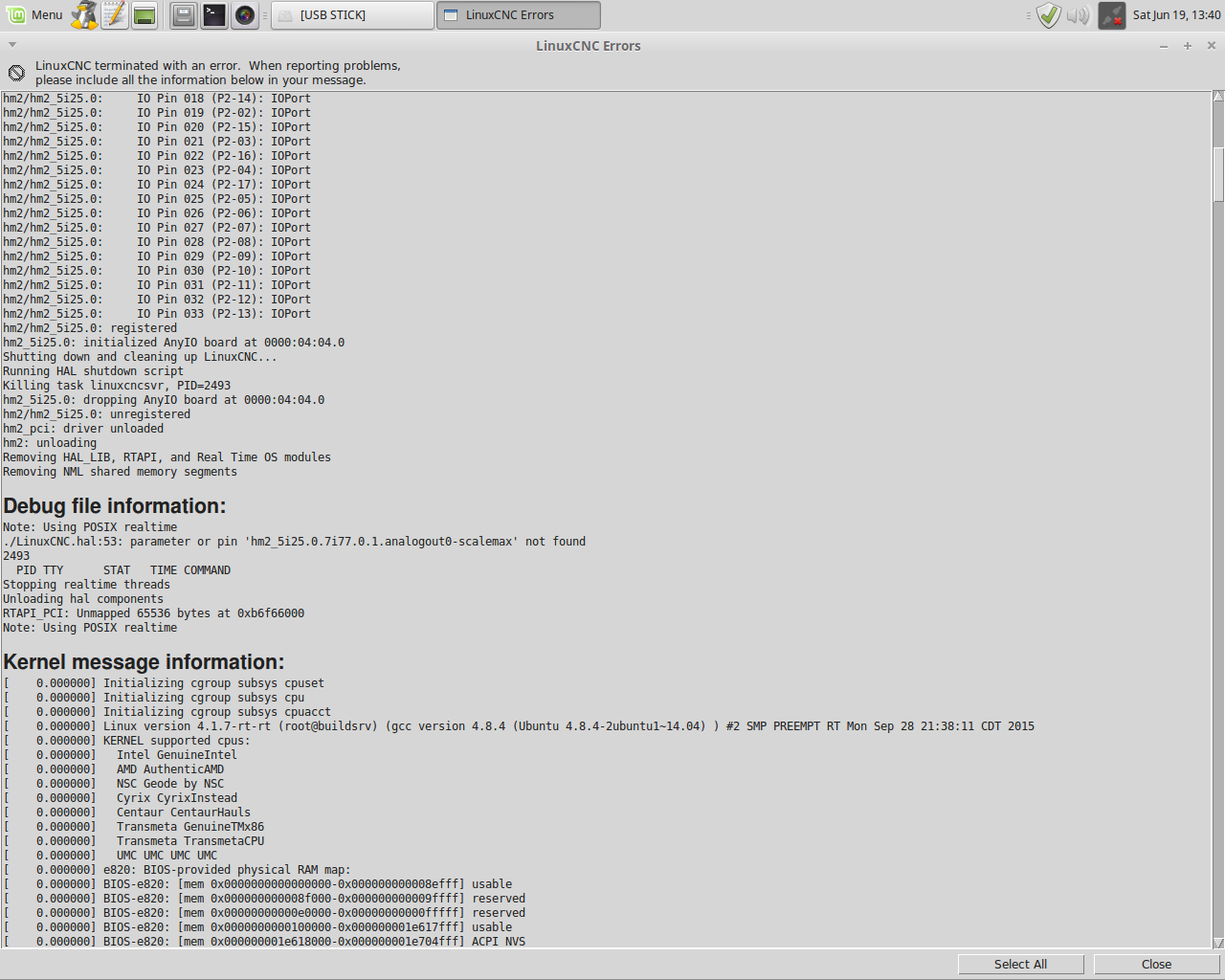Click the 'Centaur CentaurHauls' line

point(126,813)
